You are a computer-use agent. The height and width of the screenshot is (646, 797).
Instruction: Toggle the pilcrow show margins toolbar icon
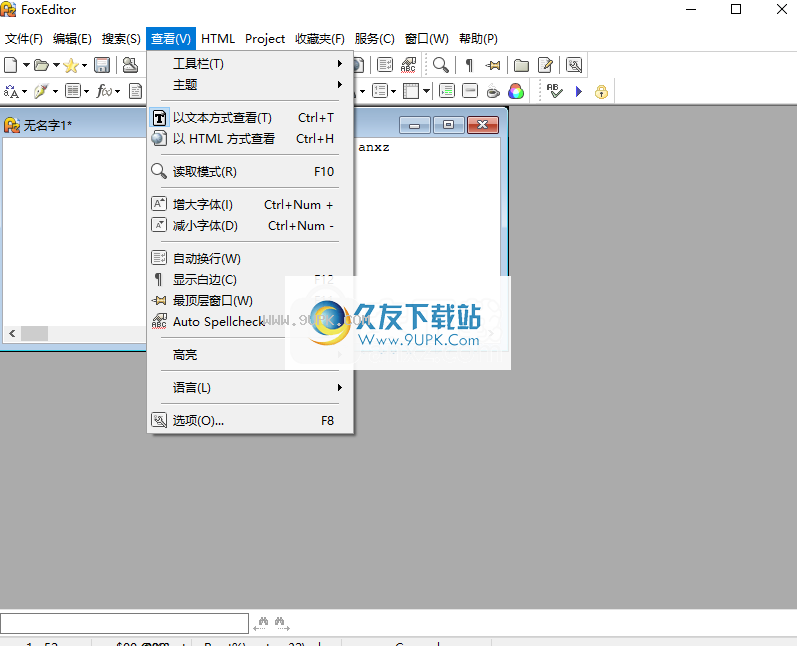(x=469, y=65)
